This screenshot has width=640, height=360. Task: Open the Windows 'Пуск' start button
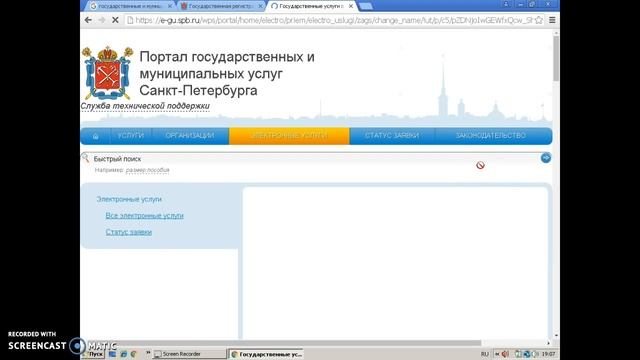tap(94, 354)
